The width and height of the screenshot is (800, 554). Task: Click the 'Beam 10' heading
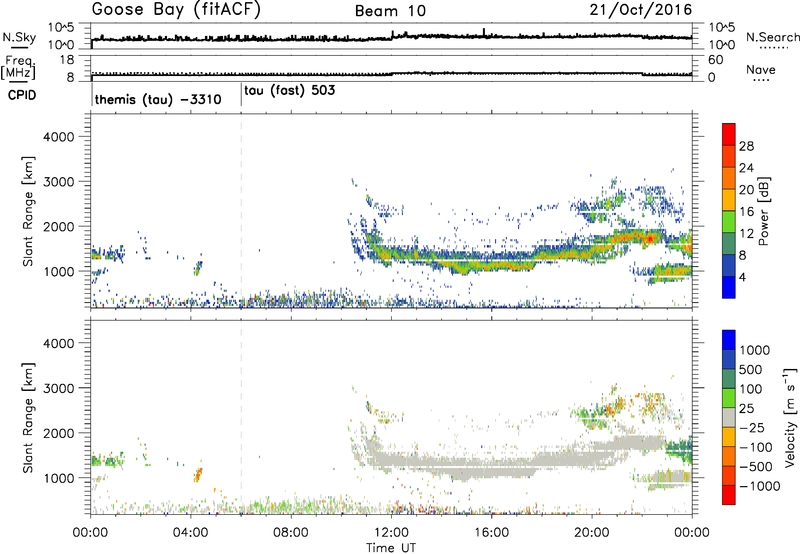pos(390,11)
